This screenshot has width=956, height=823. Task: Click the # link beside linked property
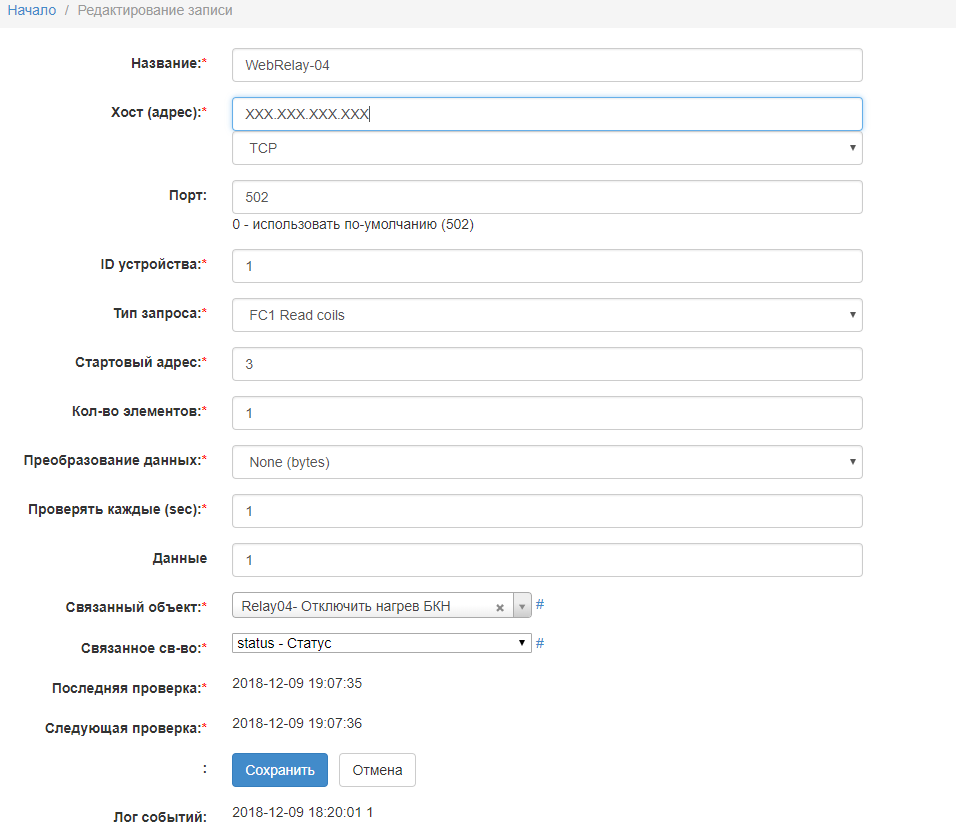coord(540,643)
